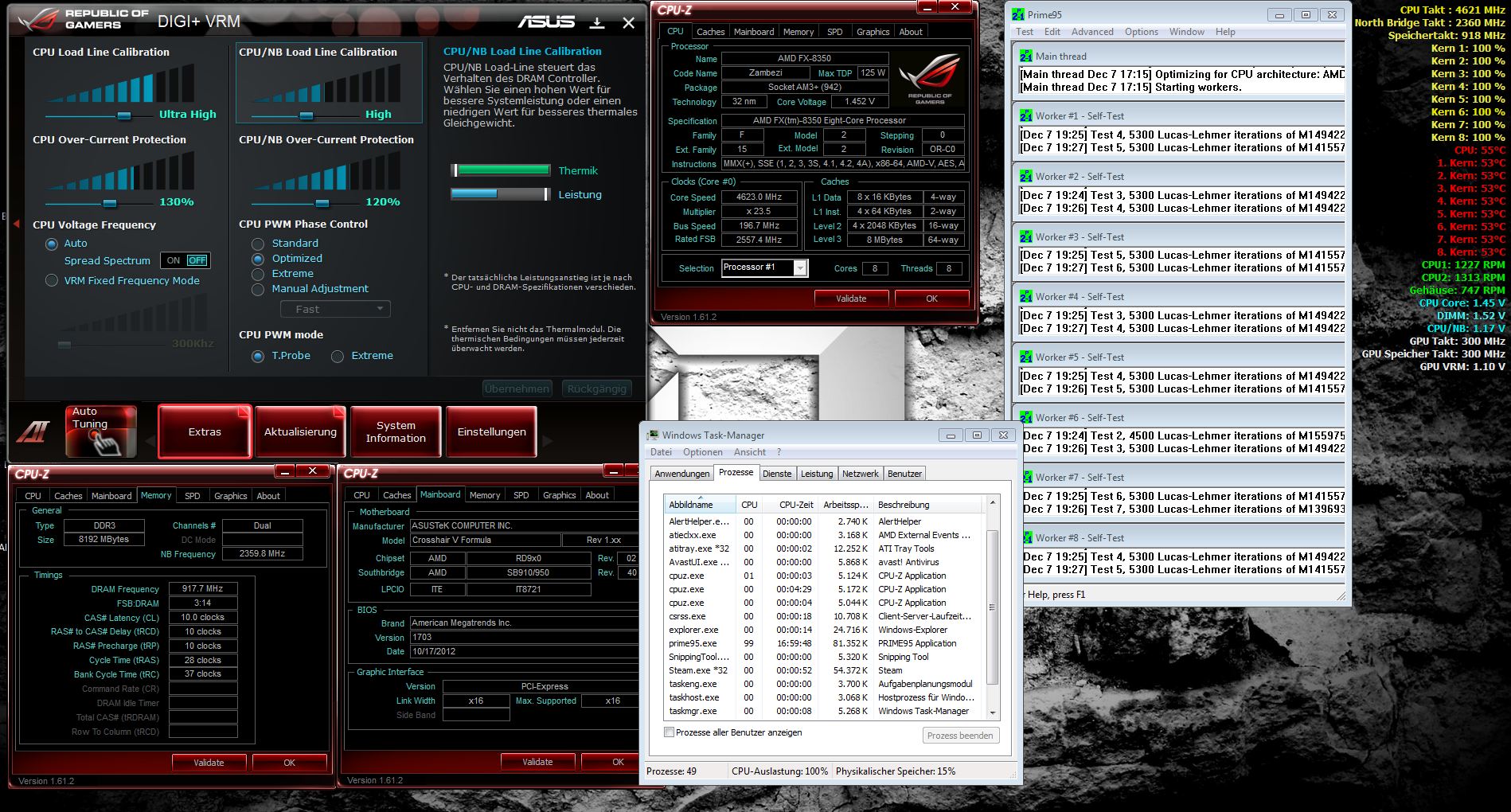The image size is (1511, 812).
Task: Click the Prime95 title bar icon
Action: pos(1017,14)
